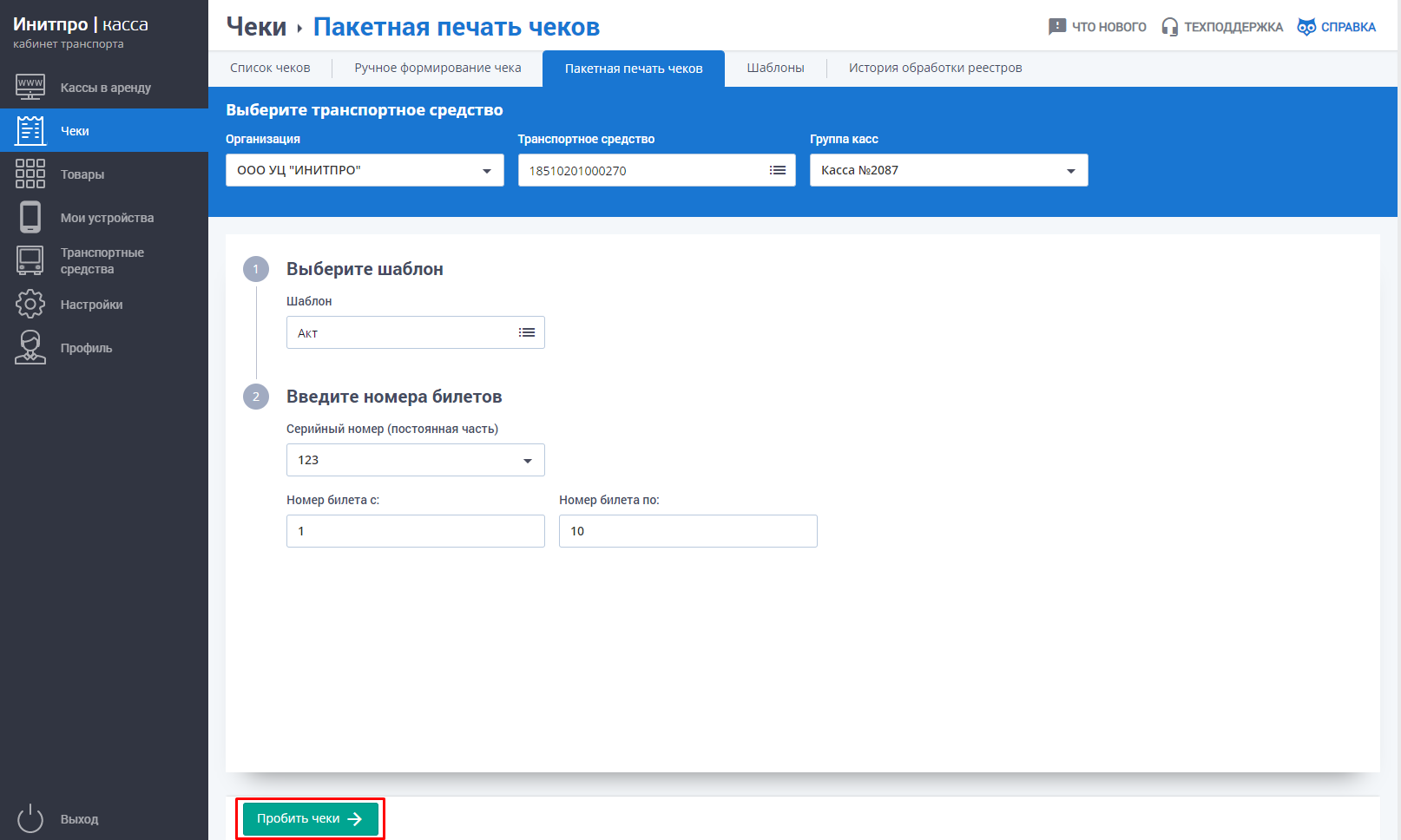
Task: Select Пакетная печать чеков tab
Action: tap(634, 69)
